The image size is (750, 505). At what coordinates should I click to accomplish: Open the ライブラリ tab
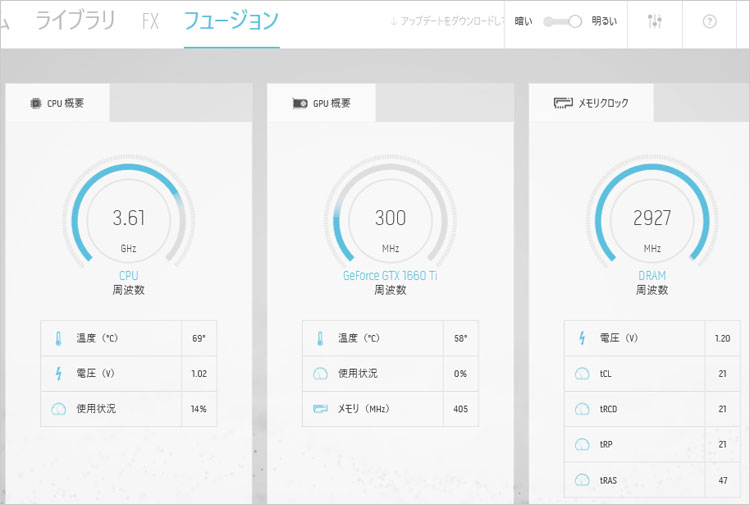pos(75,21)
